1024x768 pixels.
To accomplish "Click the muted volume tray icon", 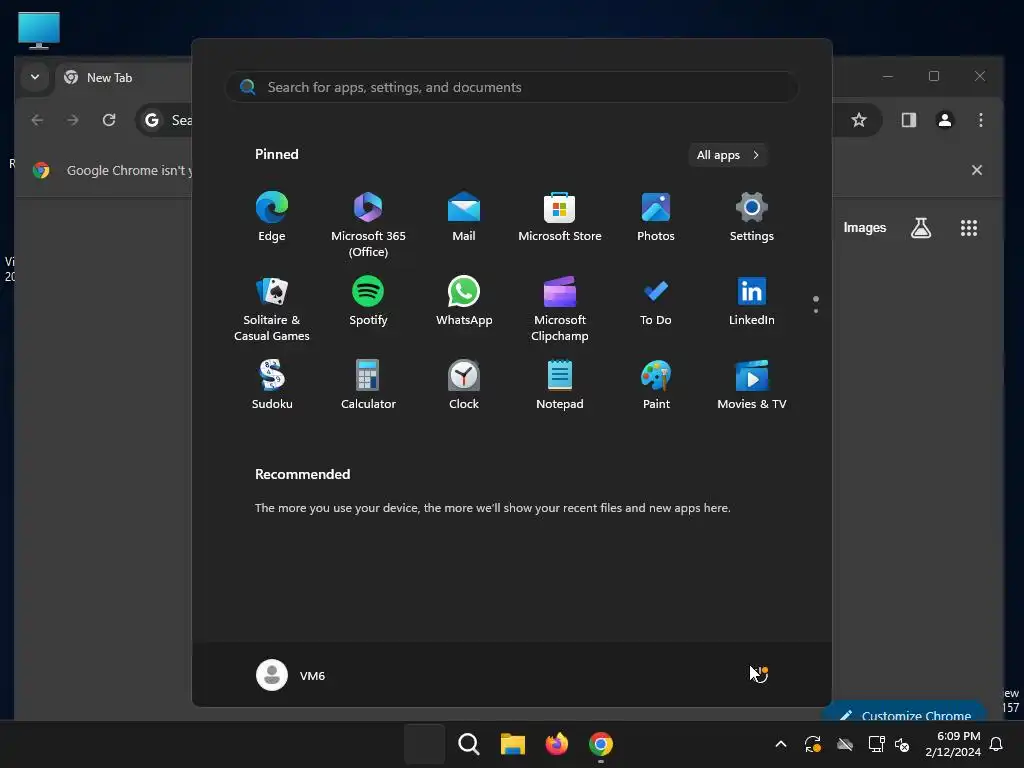I will pos(902,744).
